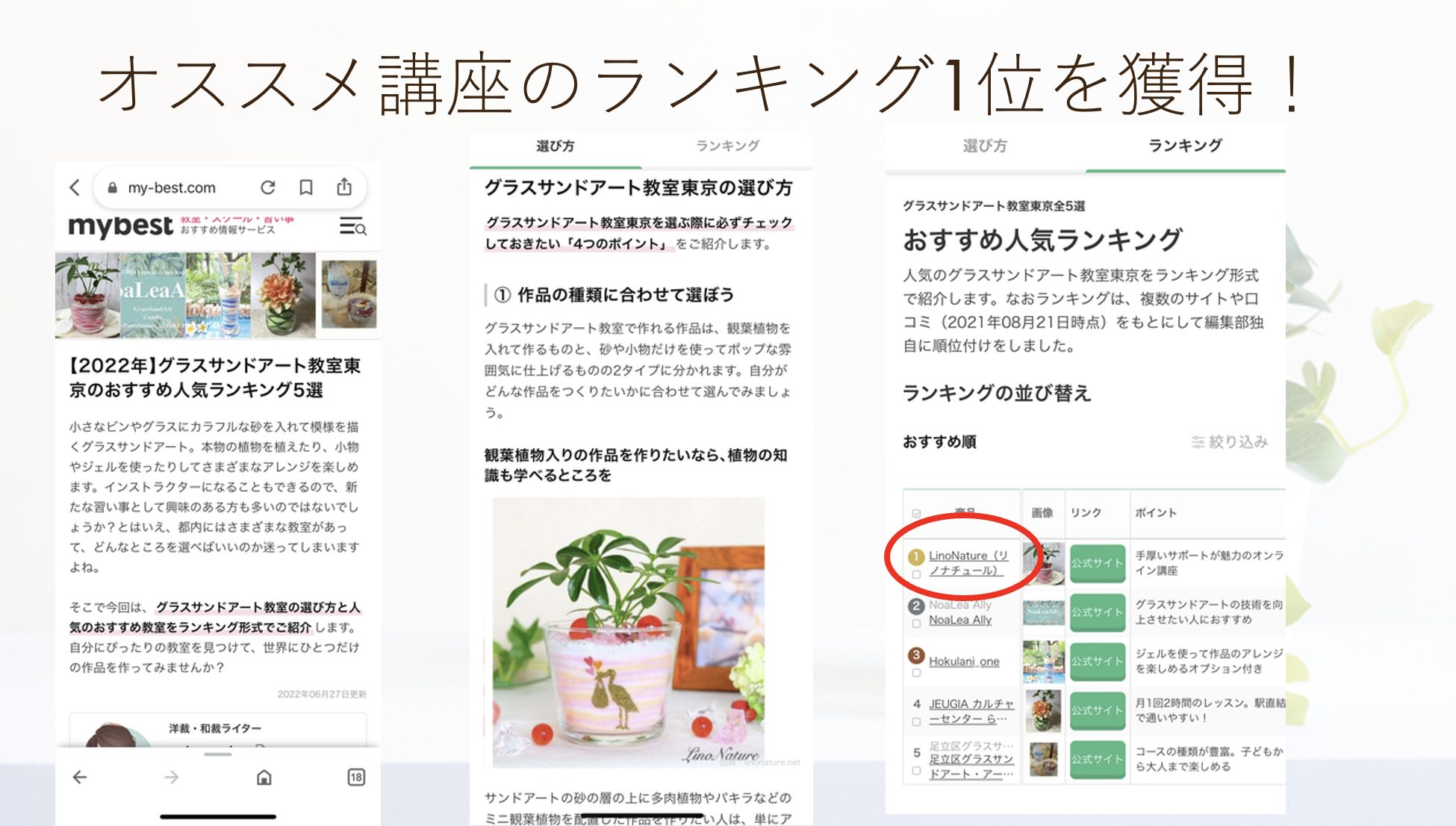
Task: Tap the browser back chevron icon
Action: tap(75, 187)
